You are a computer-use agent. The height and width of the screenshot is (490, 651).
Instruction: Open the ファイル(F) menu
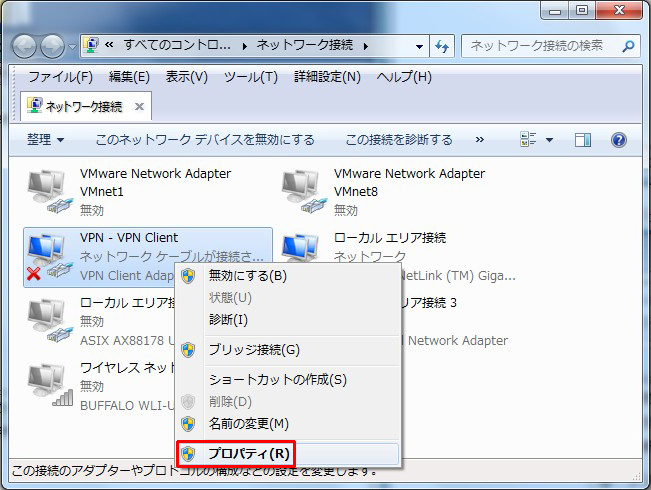point(60,77)
